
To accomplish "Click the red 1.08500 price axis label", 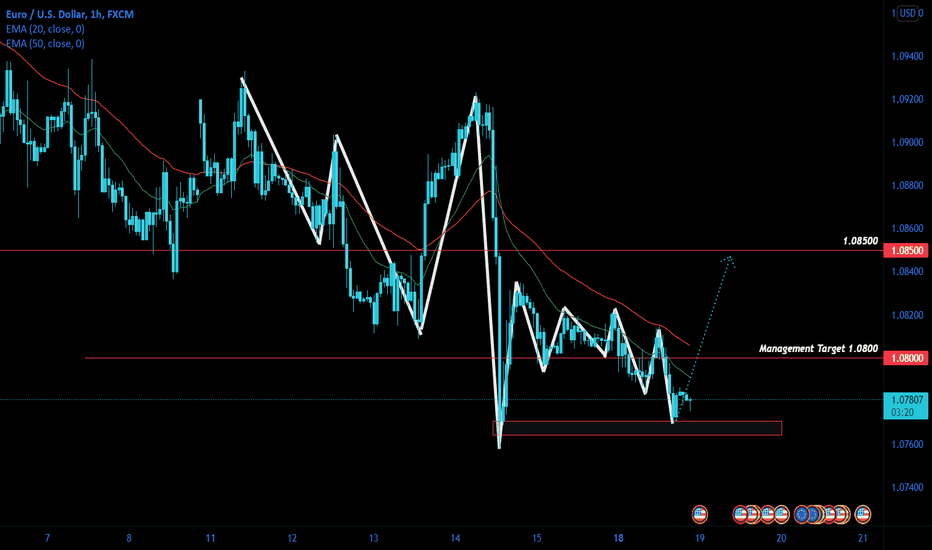I will [906, 250].
